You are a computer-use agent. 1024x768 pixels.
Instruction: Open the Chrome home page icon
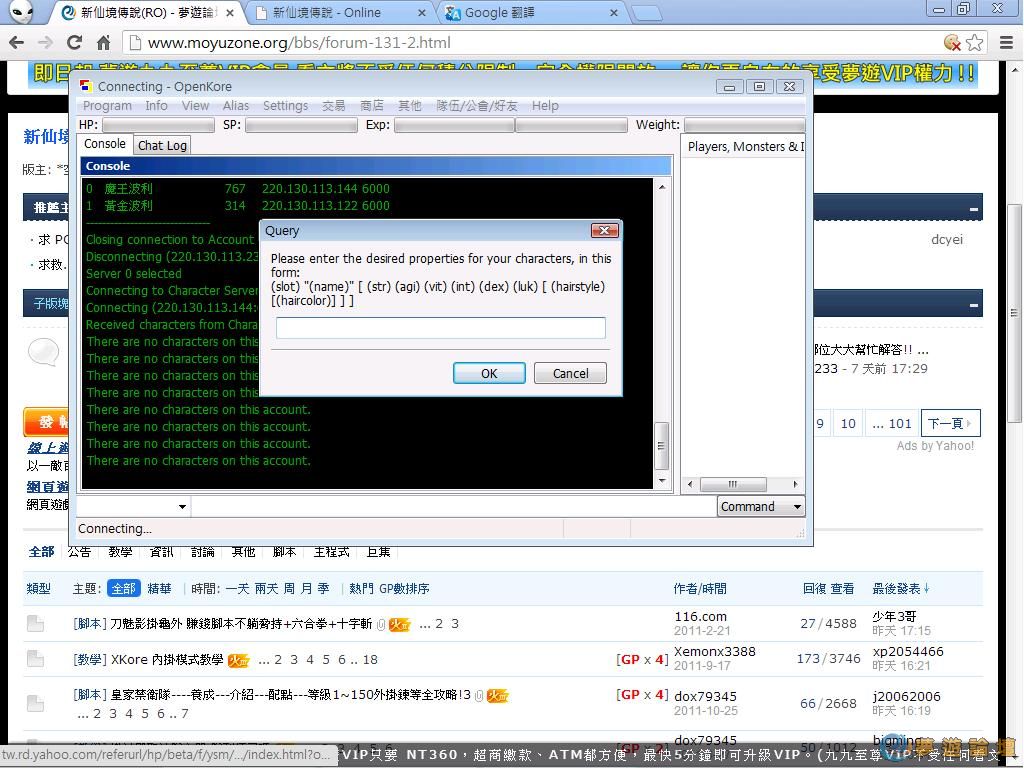click(x=103, y=42)
